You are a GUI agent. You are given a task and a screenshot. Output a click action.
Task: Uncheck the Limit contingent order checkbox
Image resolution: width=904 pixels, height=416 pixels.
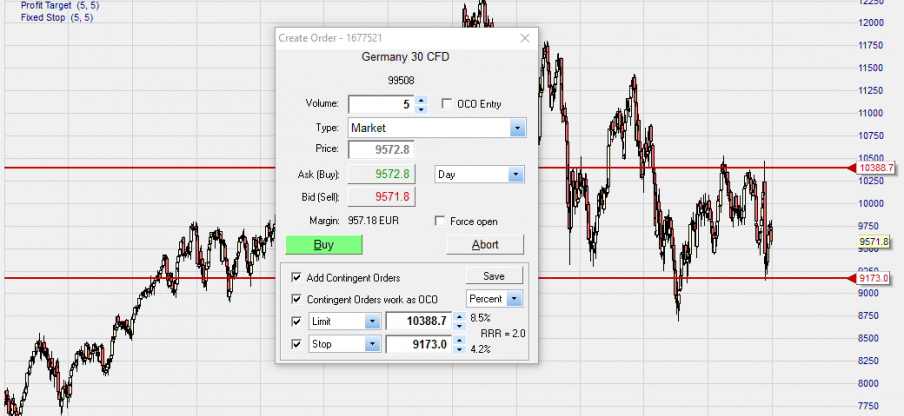pyautogui.click(x=296, y=321)
